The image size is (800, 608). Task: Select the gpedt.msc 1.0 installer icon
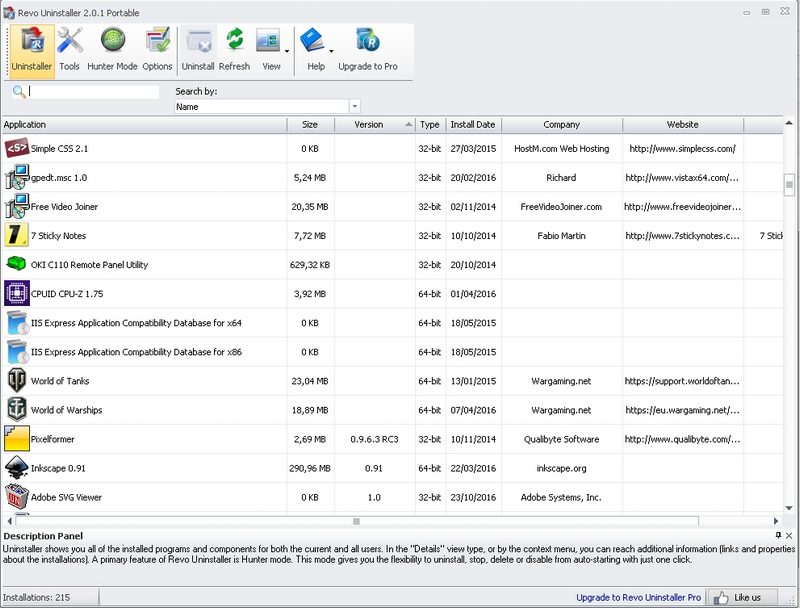click(16, 178)
